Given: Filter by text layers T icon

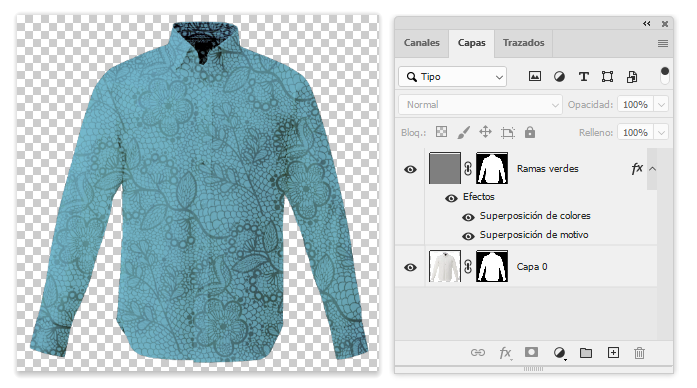Looking at the screenshot, I should (584, 77).
